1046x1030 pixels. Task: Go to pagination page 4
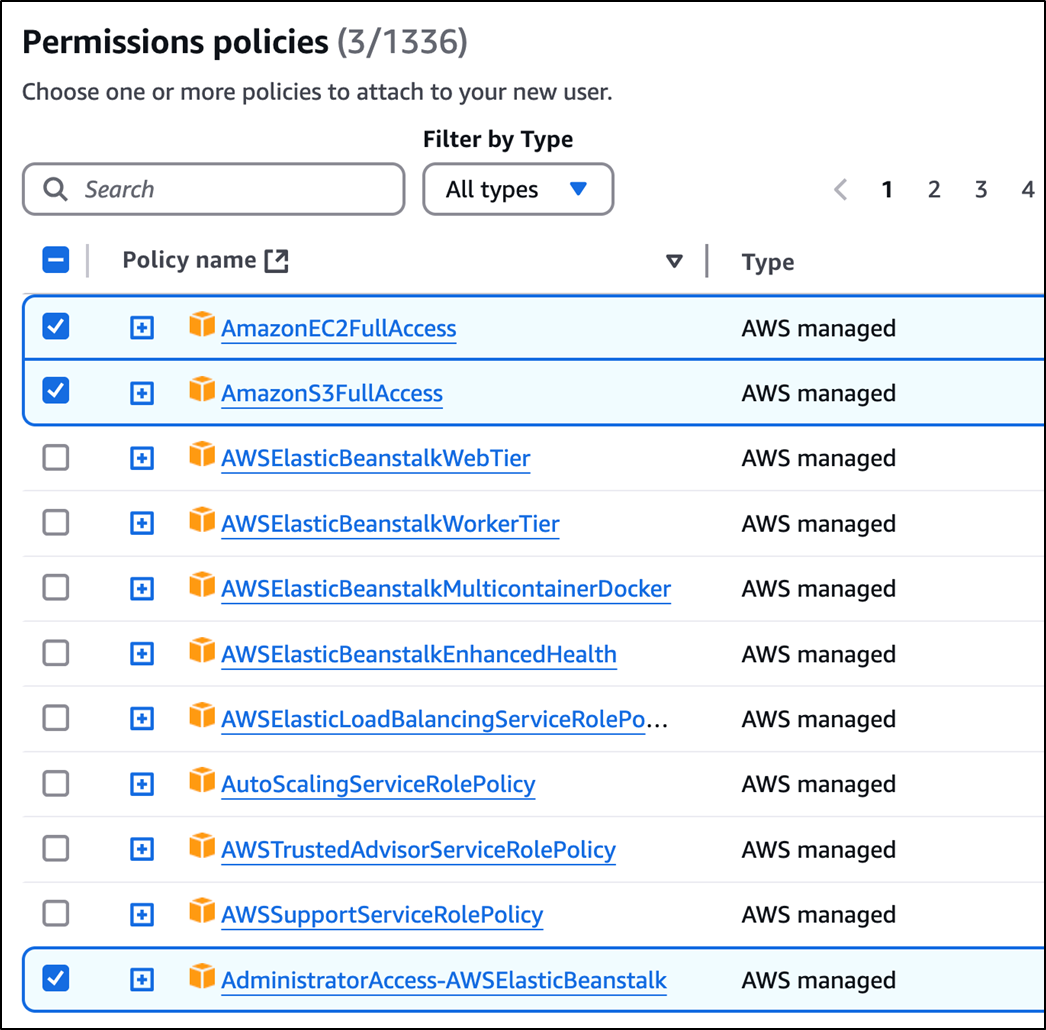1028,189
